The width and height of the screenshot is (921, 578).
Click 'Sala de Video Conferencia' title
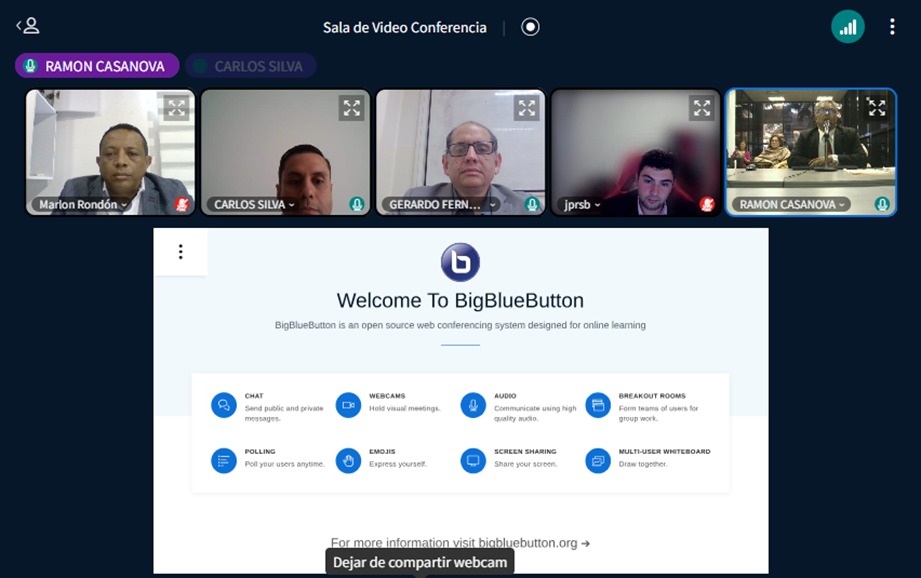405,28
